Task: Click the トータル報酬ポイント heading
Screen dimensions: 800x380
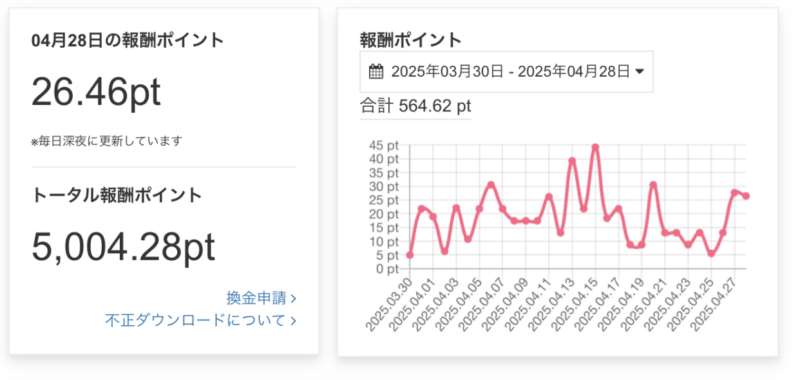Action: point(117,195)
